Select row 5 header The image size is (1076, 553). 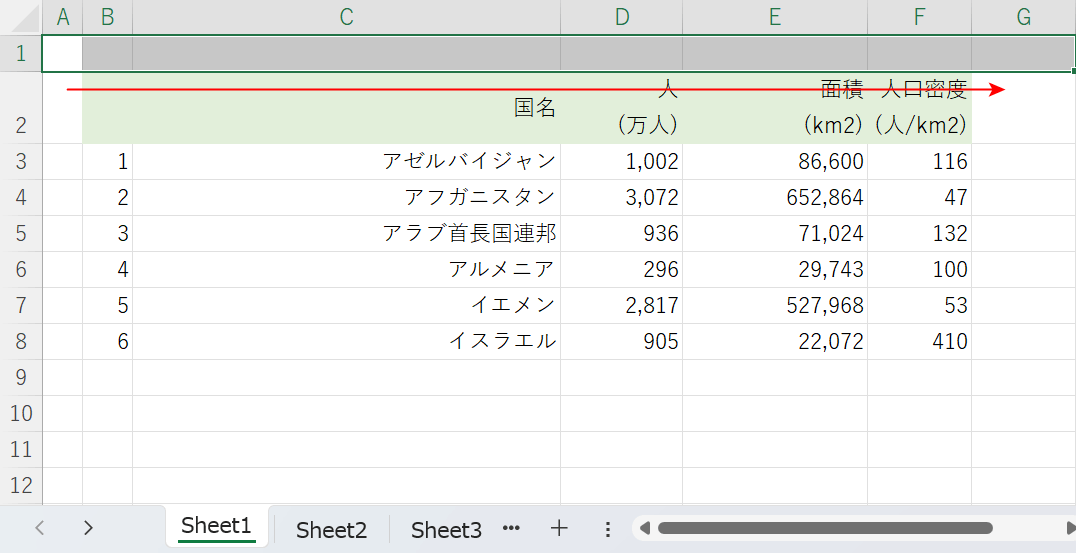point(21,233)
